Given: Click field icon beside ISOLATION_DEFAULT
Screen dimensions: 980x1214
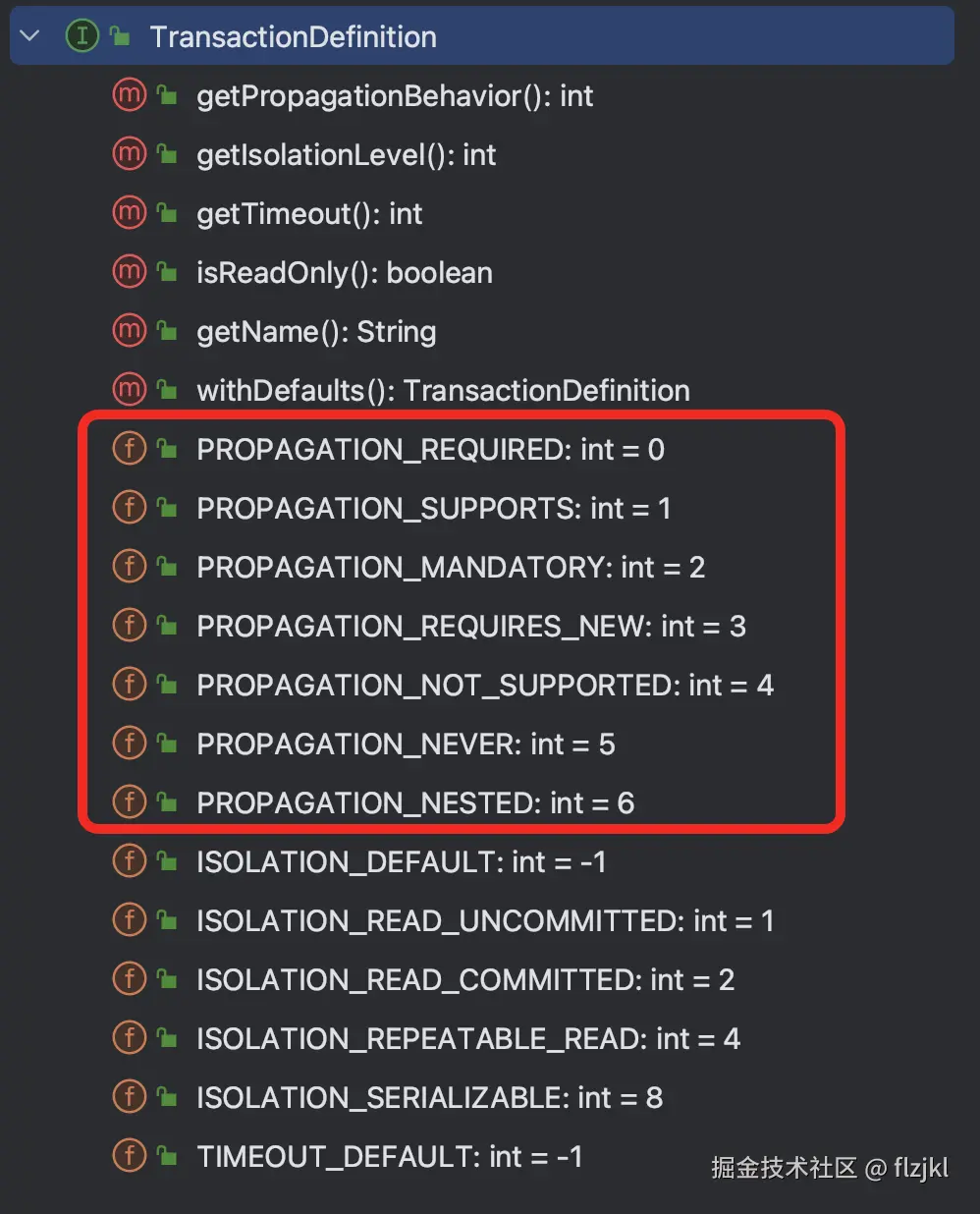Looking at the screenshot, I should 129,860.
